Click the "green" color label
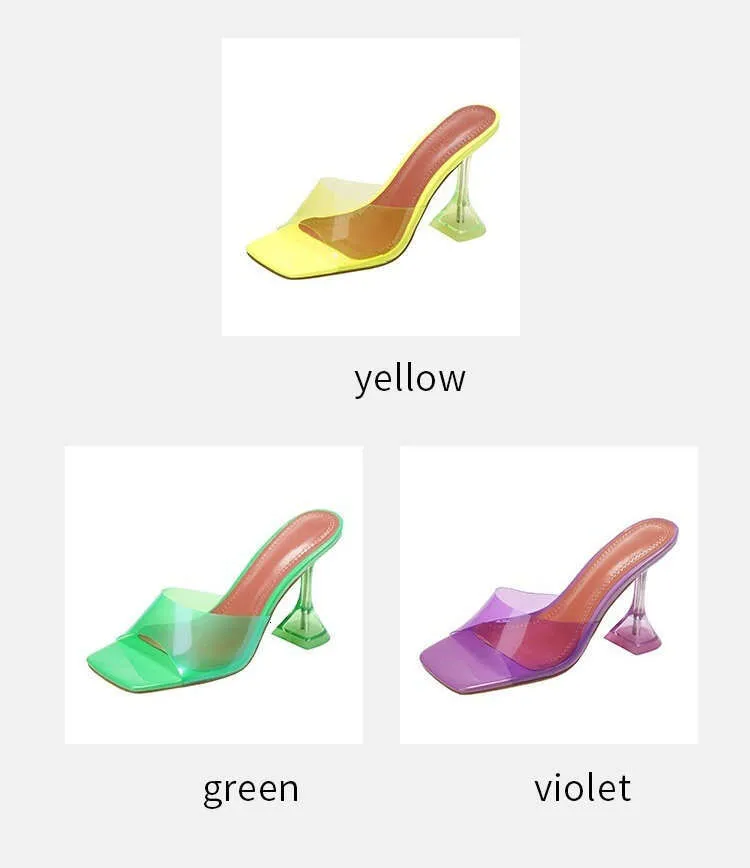The image size is (750, 868). click(251, 790)
